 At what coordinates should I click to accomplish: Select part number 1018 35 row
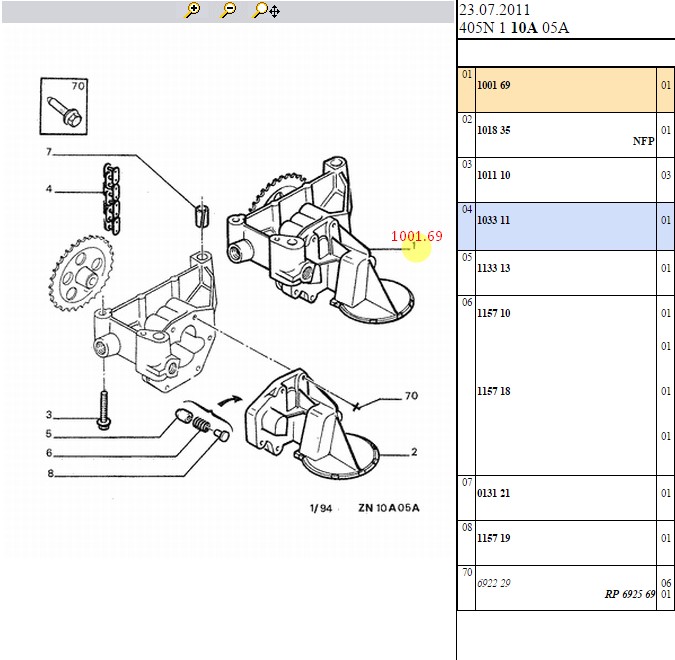click(566, 135)
